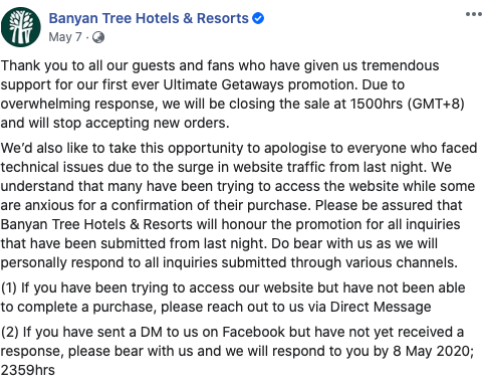Click 'honour the promotion for all inquiries' text

(x=341, y=224)
